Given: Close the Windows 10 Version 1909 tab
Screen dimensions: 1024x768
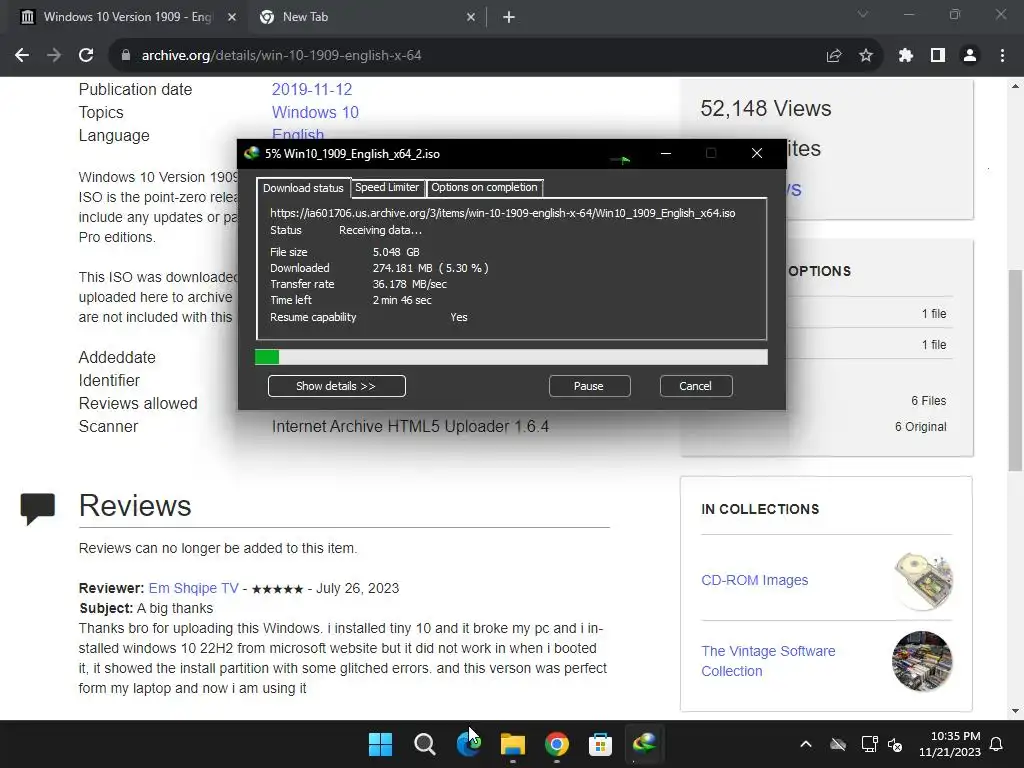Looking at the screenshot, I should [x=232, y=17].
